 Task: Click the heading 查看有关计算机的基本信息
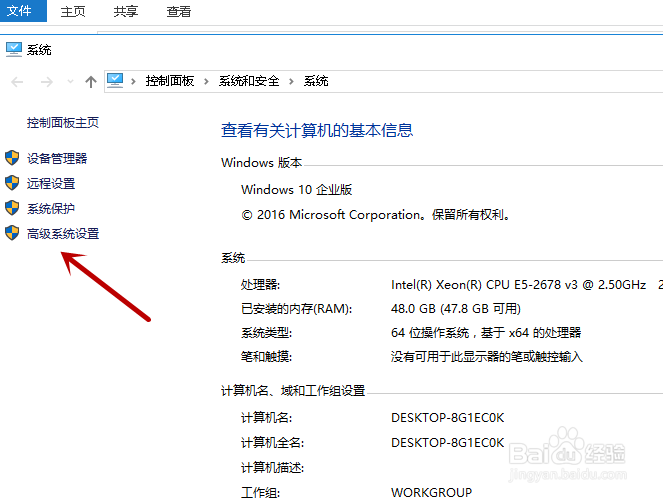click(x=317, y=130)
